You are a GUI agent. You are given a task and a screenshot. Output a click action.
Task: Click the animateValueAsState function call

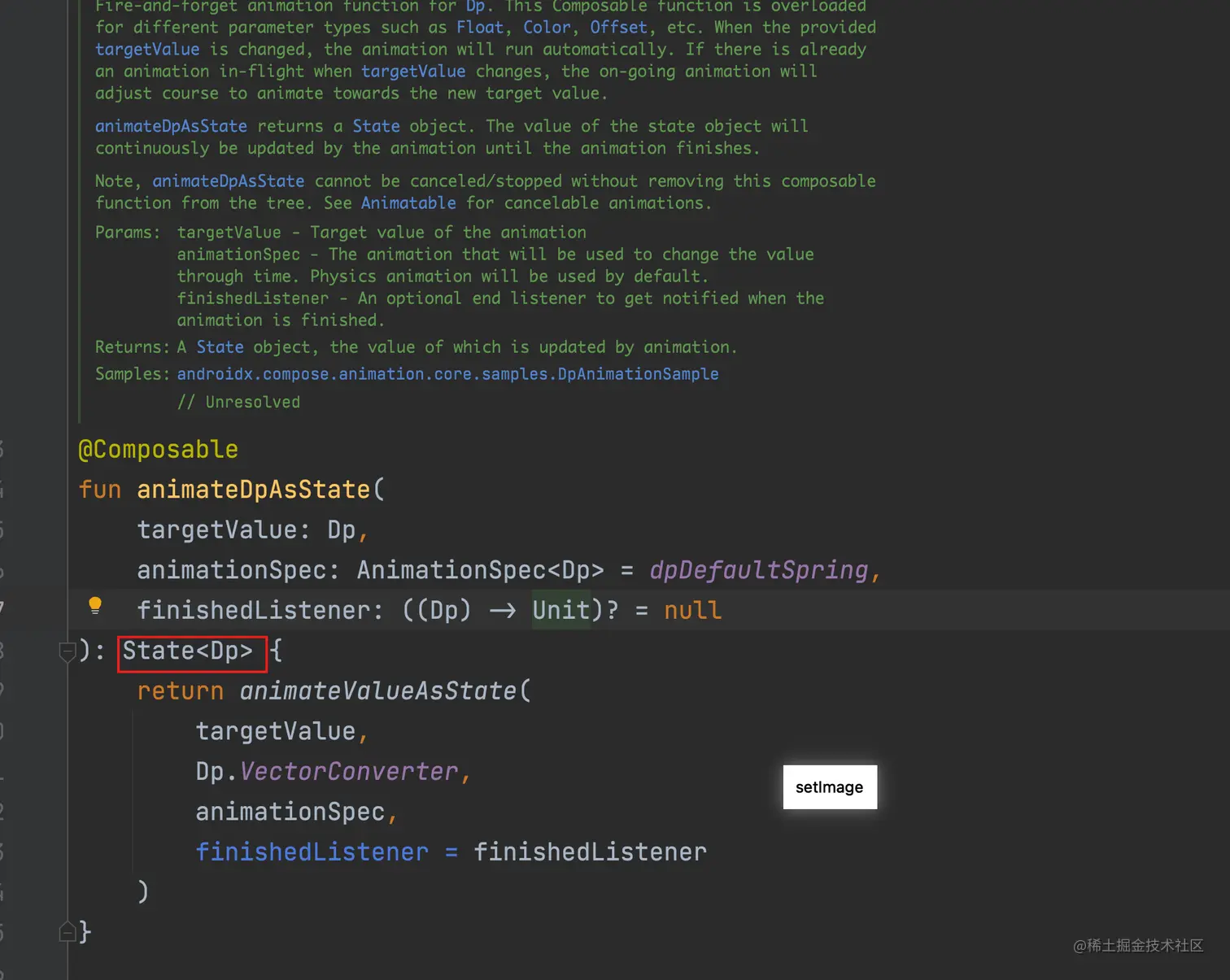pyautogui.click(x=378, y=691)
